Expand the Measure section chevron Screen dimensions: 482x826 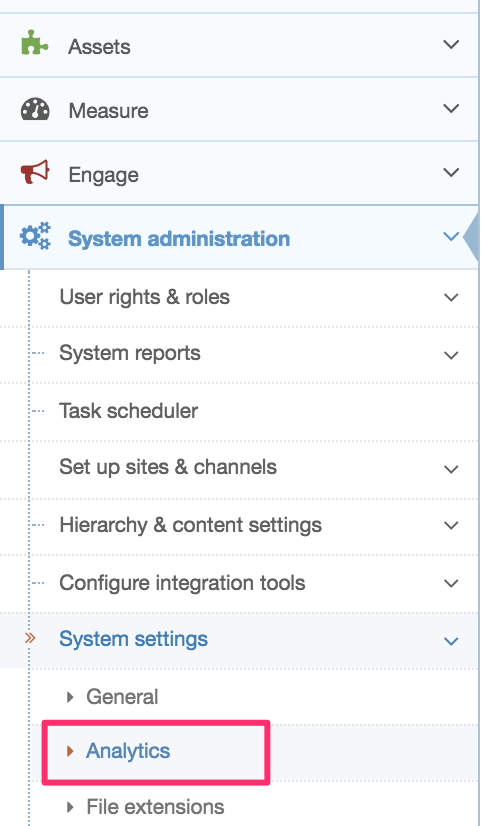tap(451, 109)
